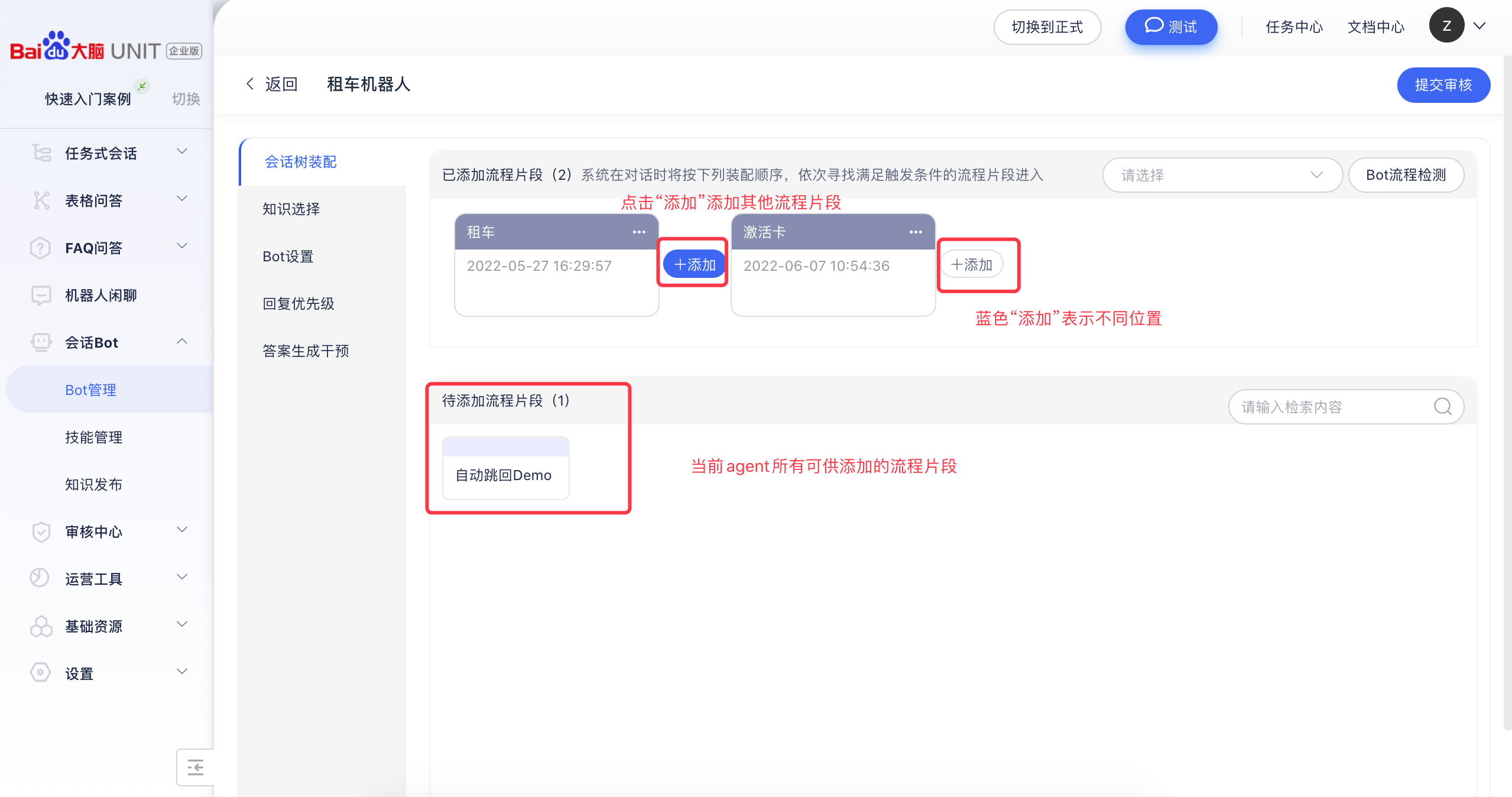Click the 自动跳回Demo fragment card
The width and height of the screenshot is (1512, 797).
505,468
